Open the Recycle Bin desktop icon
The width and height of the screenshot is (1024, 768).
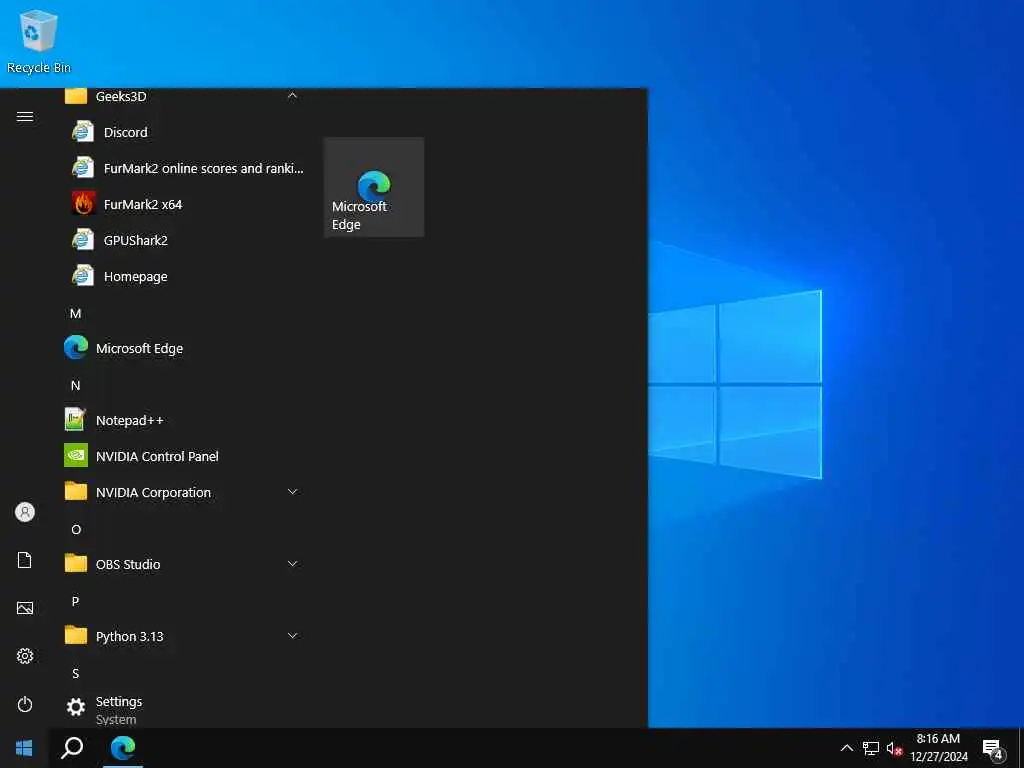click(x=39, y=42)
